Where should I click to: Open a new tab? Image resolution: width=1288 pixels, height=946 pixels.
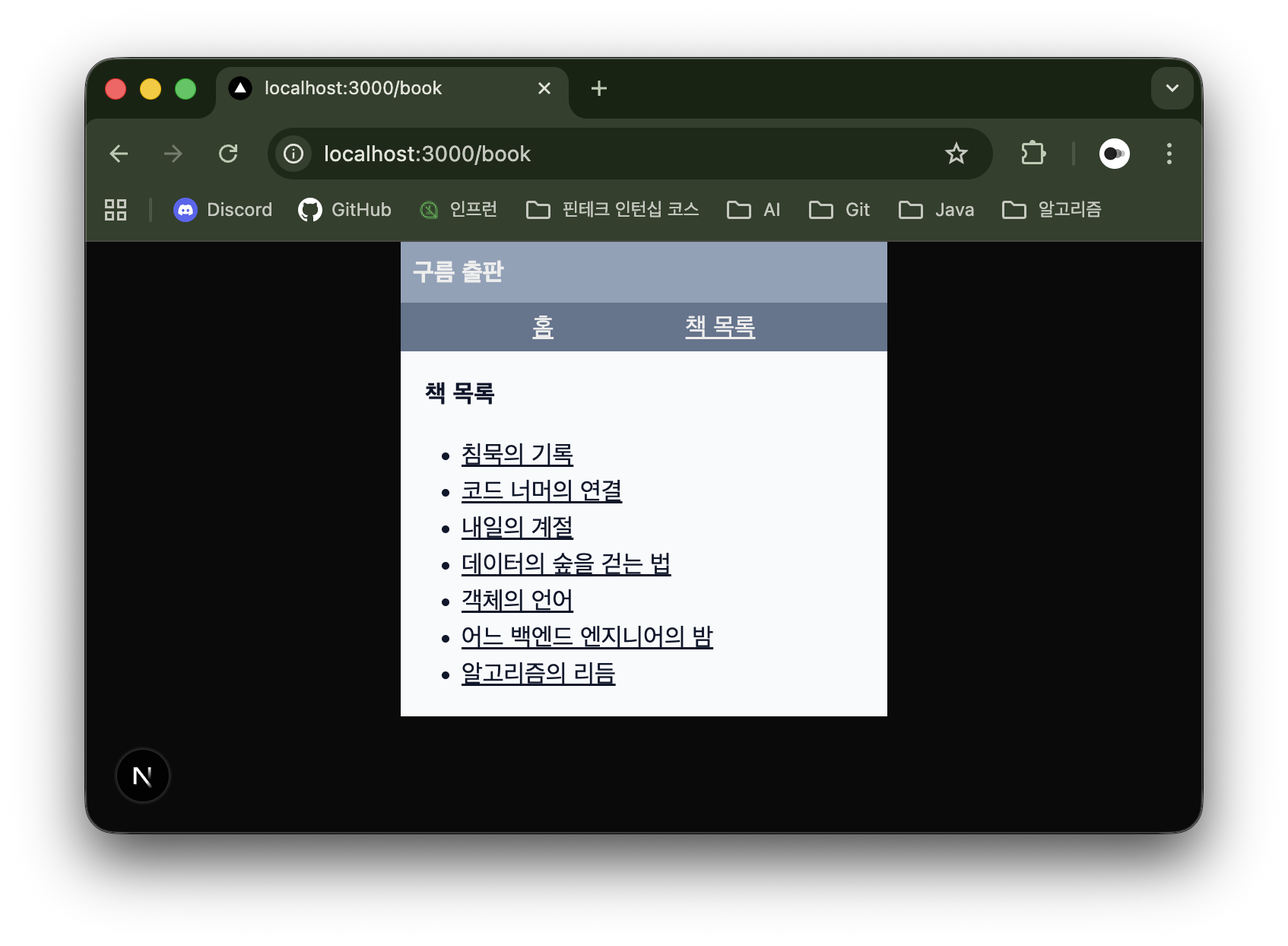click(x=599, y=88)
